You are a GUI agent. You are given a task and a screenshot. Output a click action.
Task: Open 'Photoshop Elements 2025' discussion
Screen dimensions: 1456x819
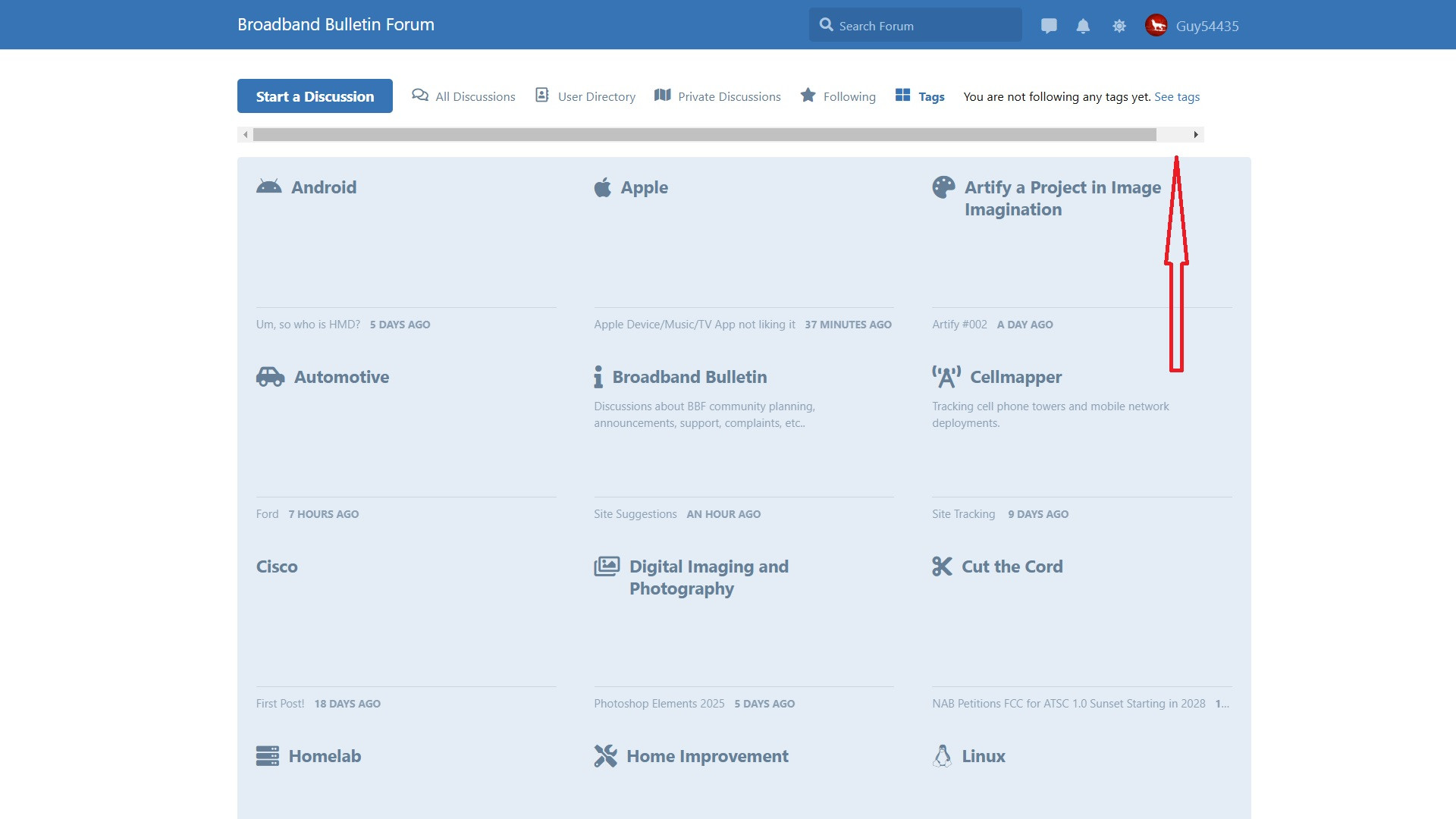click(659, 704)
